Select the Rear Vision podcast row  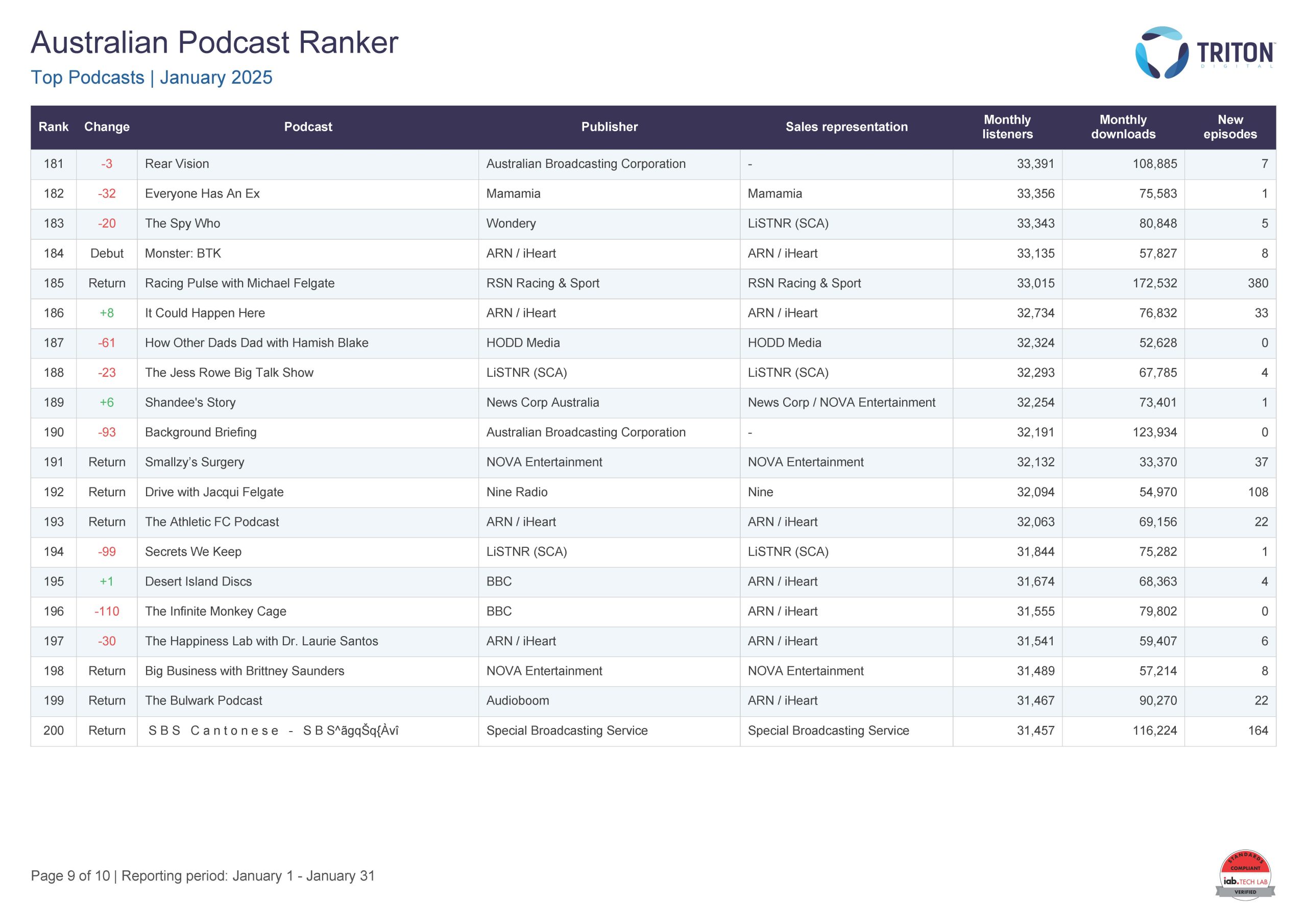coord(177,164)
